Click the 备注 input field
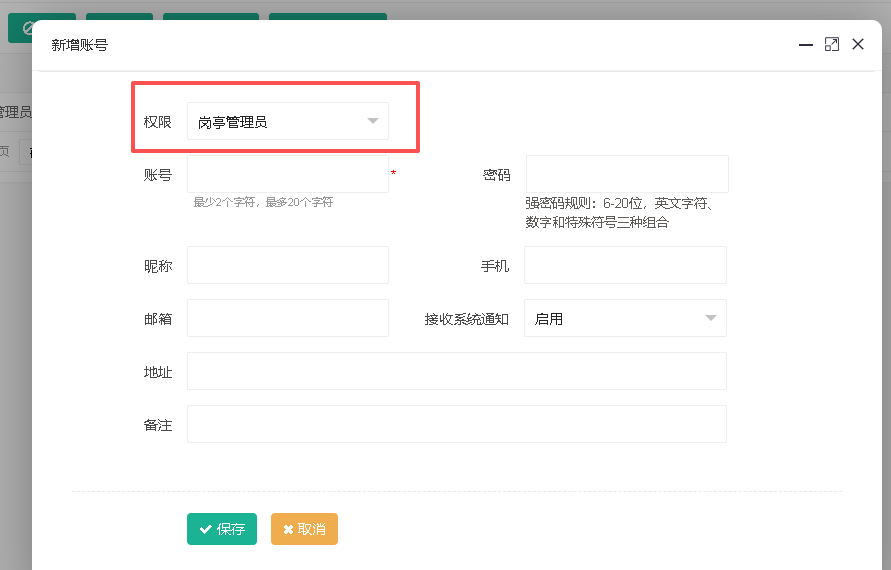 pyautogui.click(x=457, y=424)
